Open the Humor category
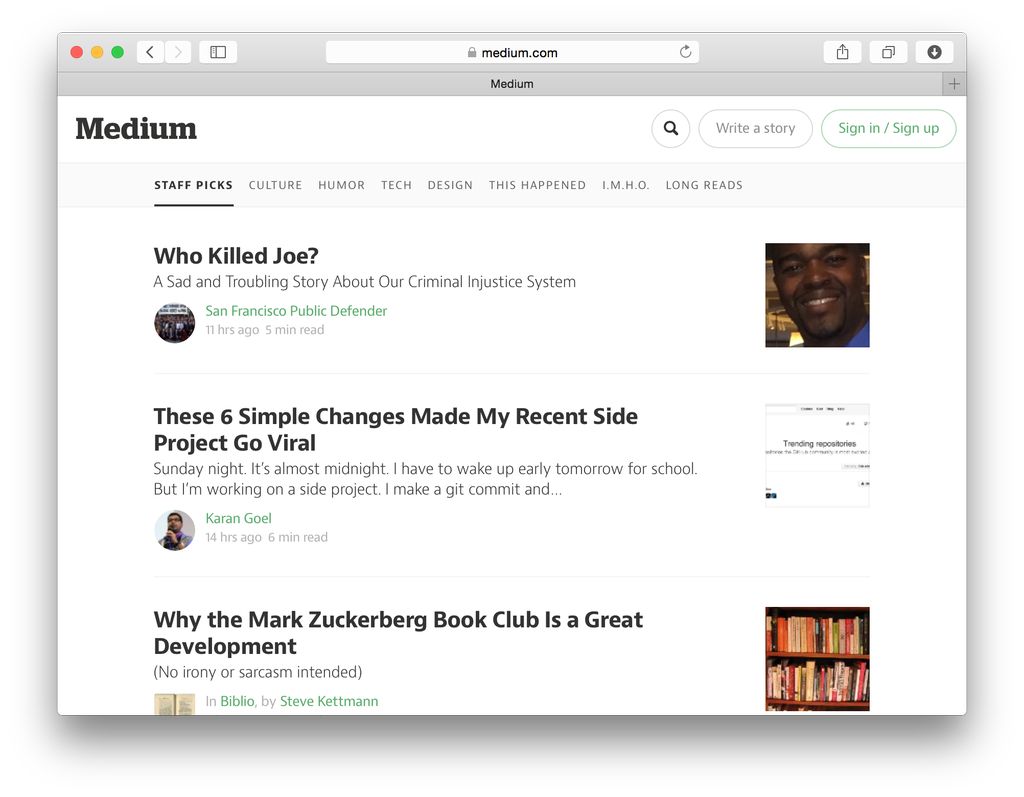Screen dimensions: 1024x797 (x=342, y=186)
